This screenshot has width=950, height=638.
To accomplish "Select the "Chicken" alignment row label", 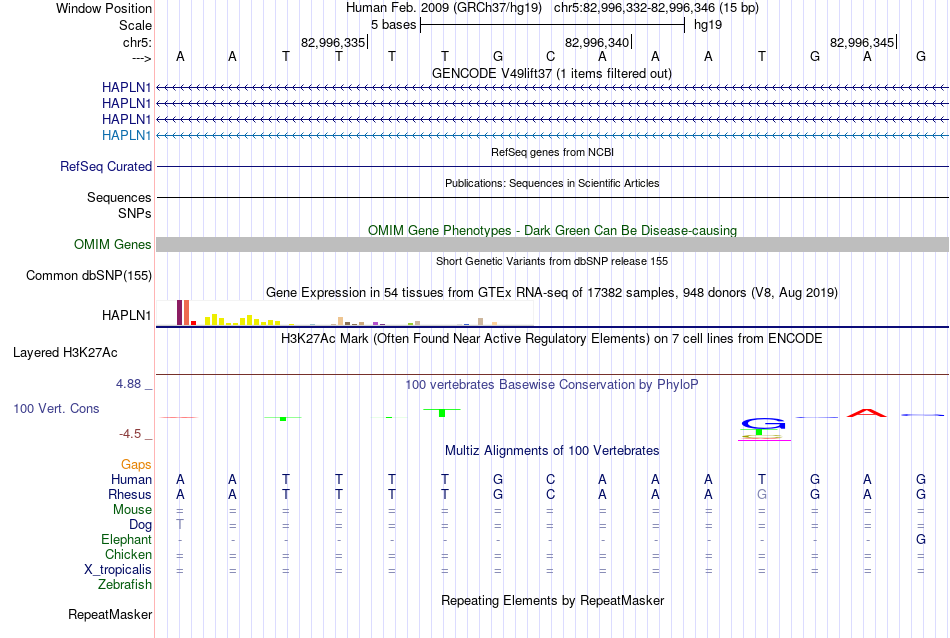I will click(128, 554).
